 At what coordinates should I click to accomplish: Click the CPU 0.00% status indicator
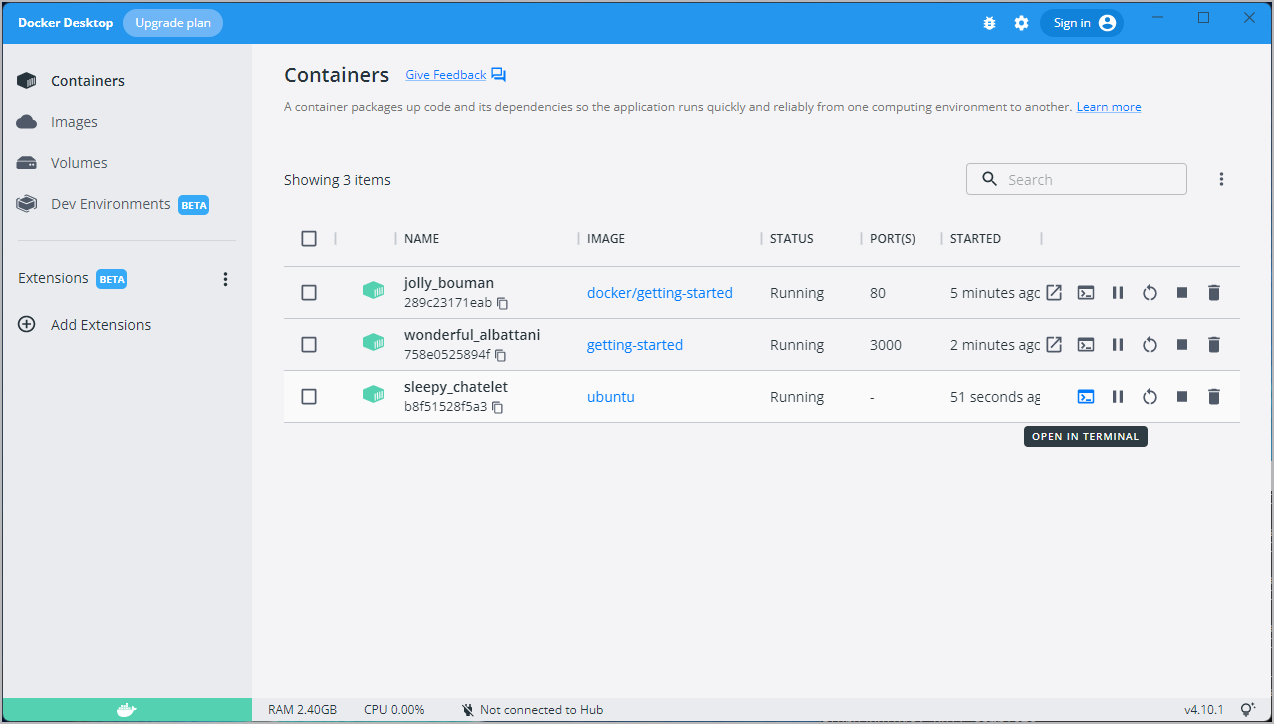[x=394, y=710]
